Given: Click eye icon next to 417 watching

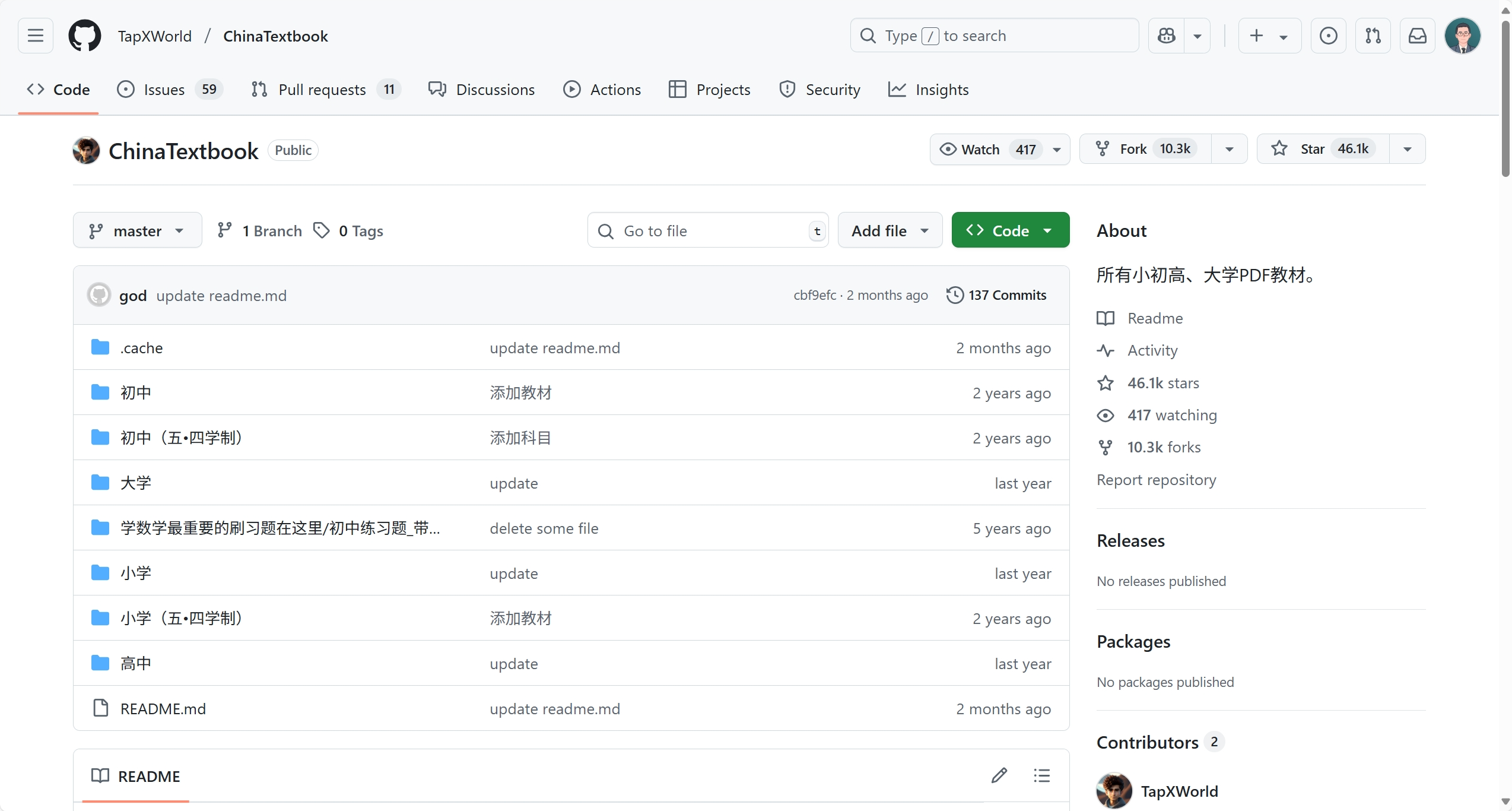Looking at the screenshot, I should coord(1106,415).
